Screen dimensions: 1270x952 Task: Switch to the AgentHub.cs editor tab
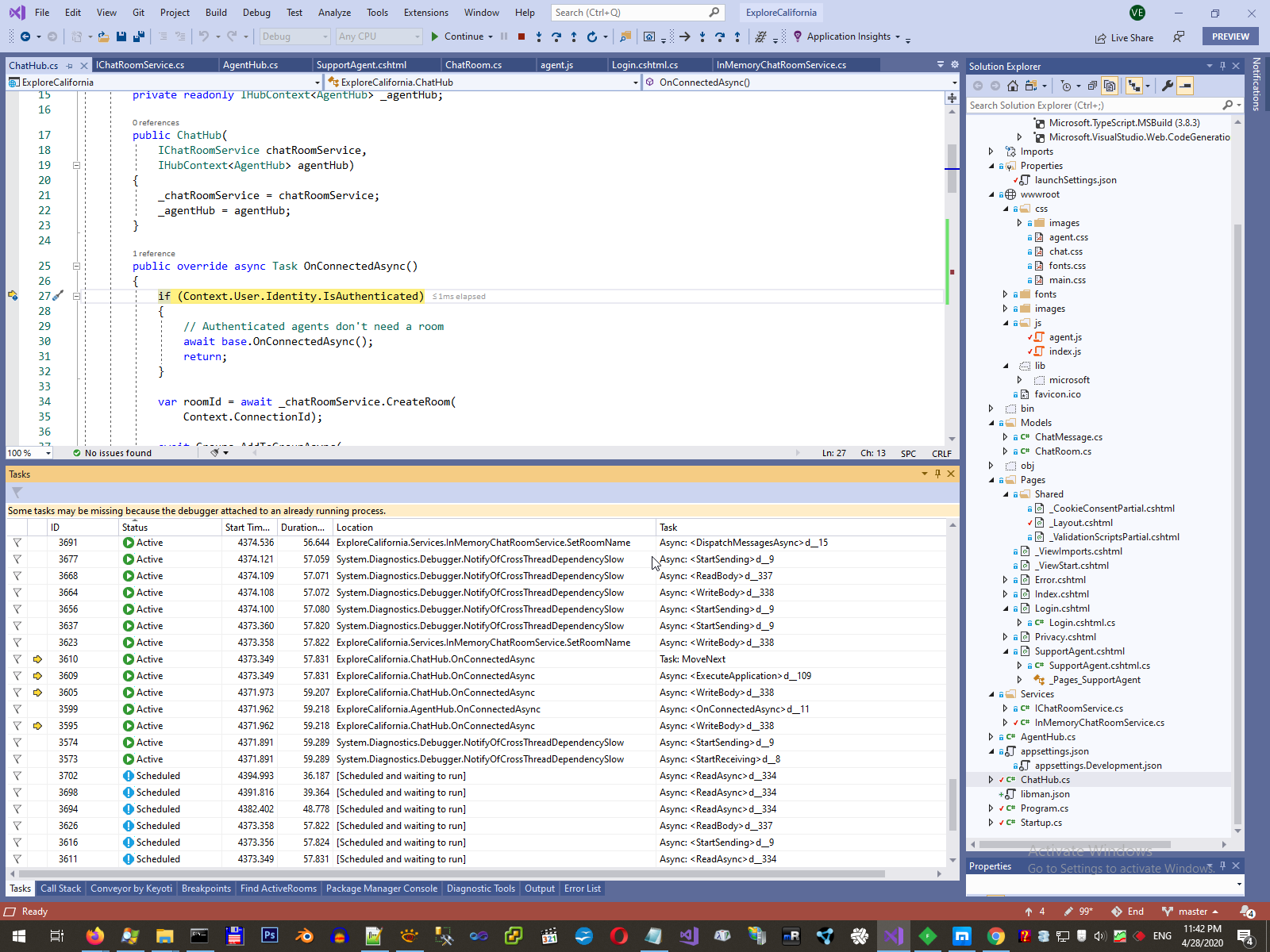pos(250,65)
